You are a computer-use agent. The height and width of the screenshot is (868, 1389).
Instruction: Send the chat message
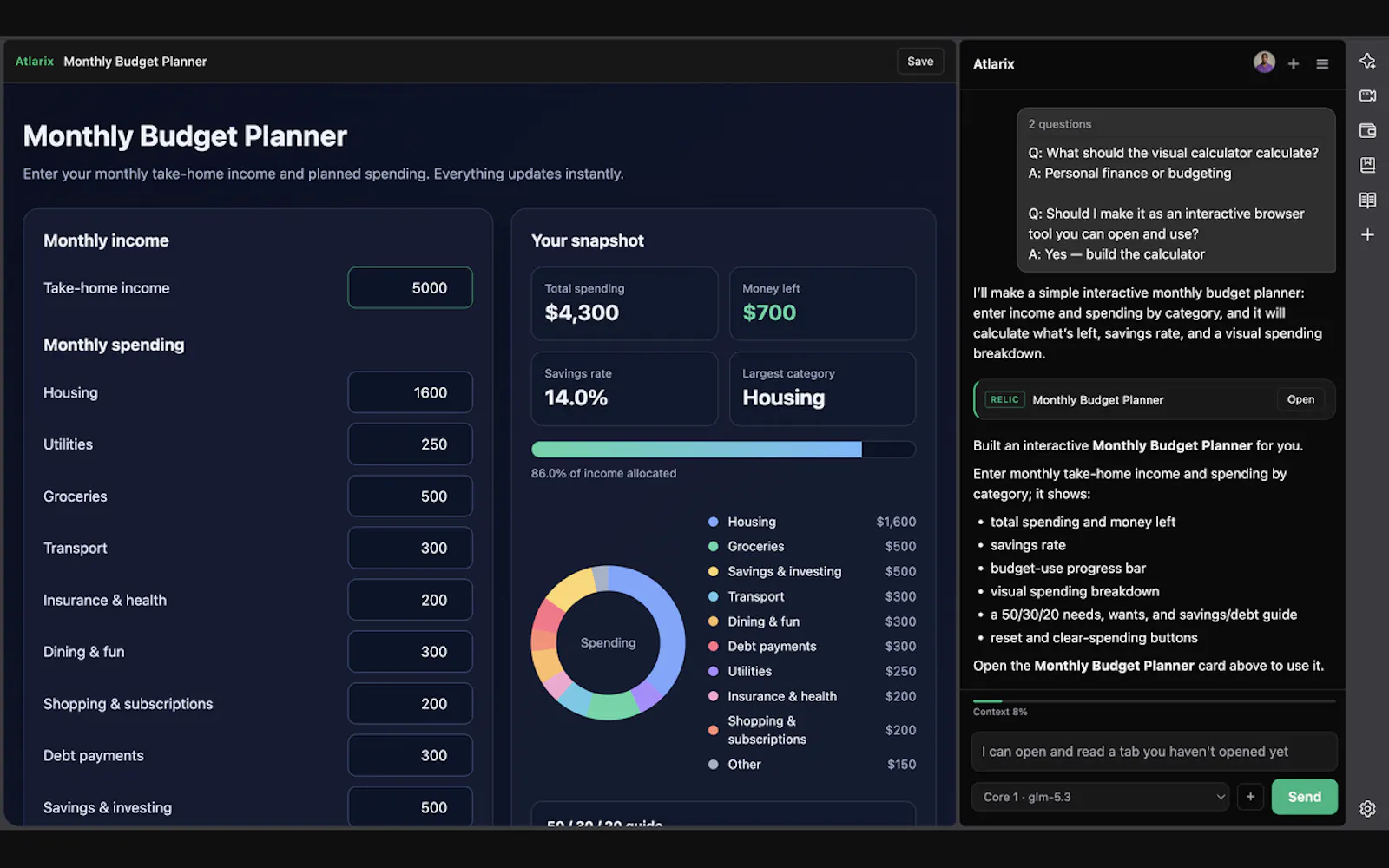tap(1304, 797)
